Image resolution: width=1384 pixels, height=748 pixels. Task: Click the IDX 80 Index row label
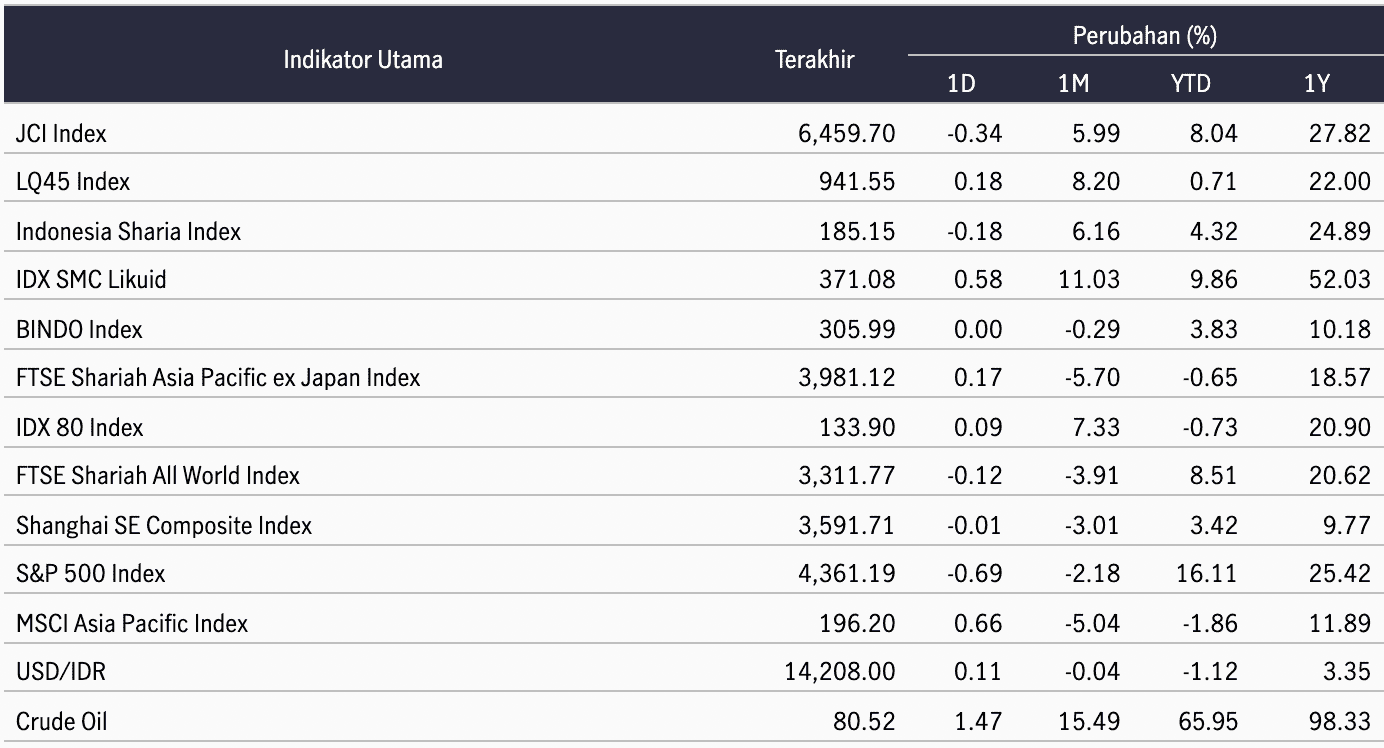[79, 427]
